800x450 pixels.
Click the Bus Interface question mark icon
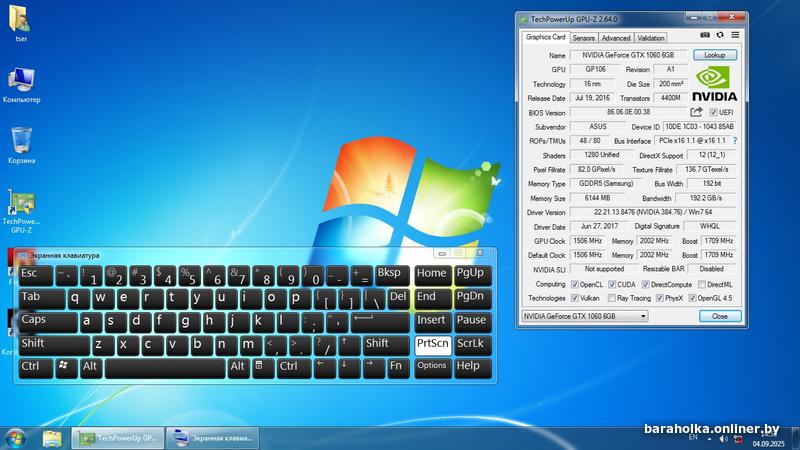733,141
